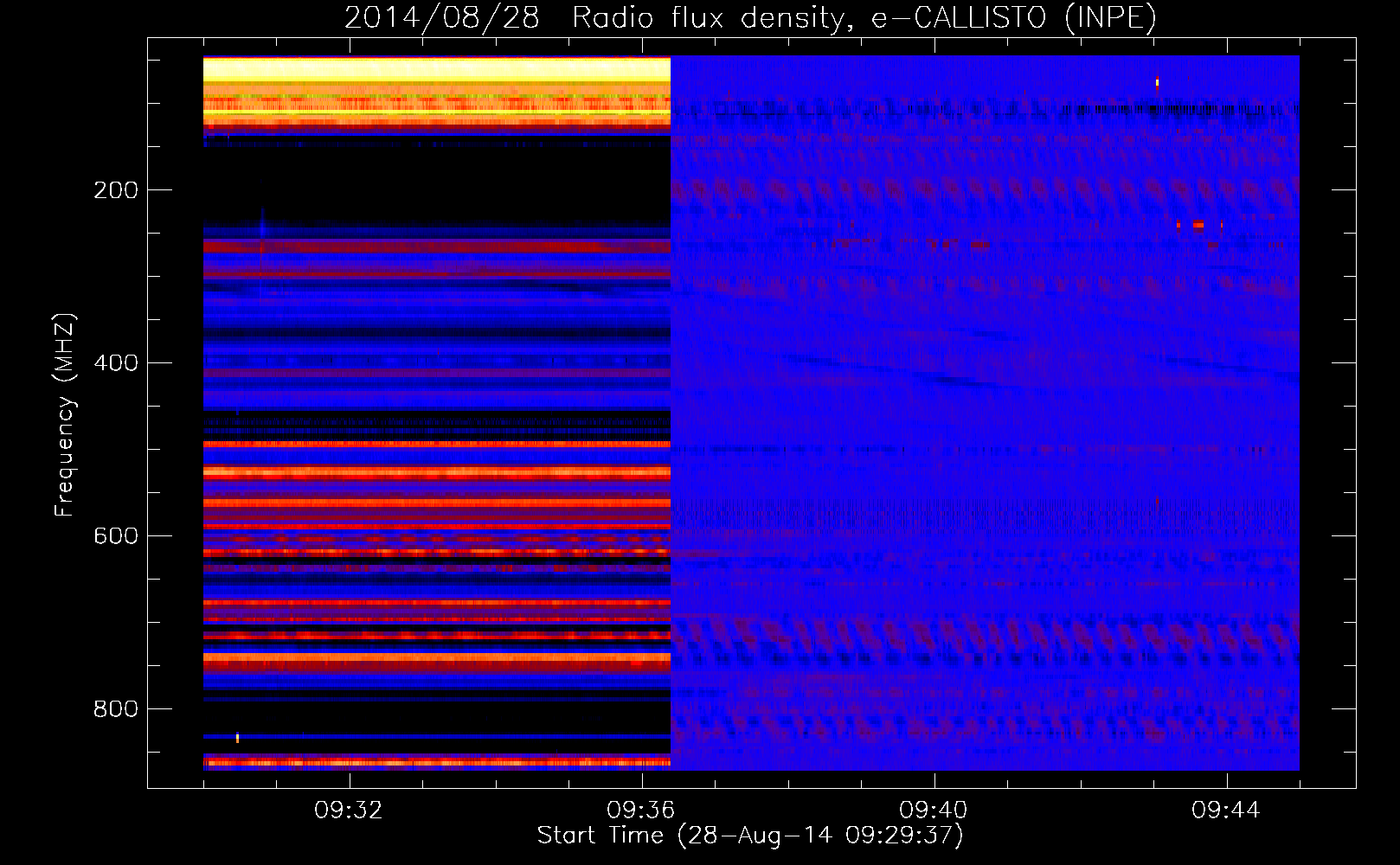Click the "800" frequency tick label
The height and width of the screenshot is (865, 1400).
pyautogui.click(x=116, y=709)
